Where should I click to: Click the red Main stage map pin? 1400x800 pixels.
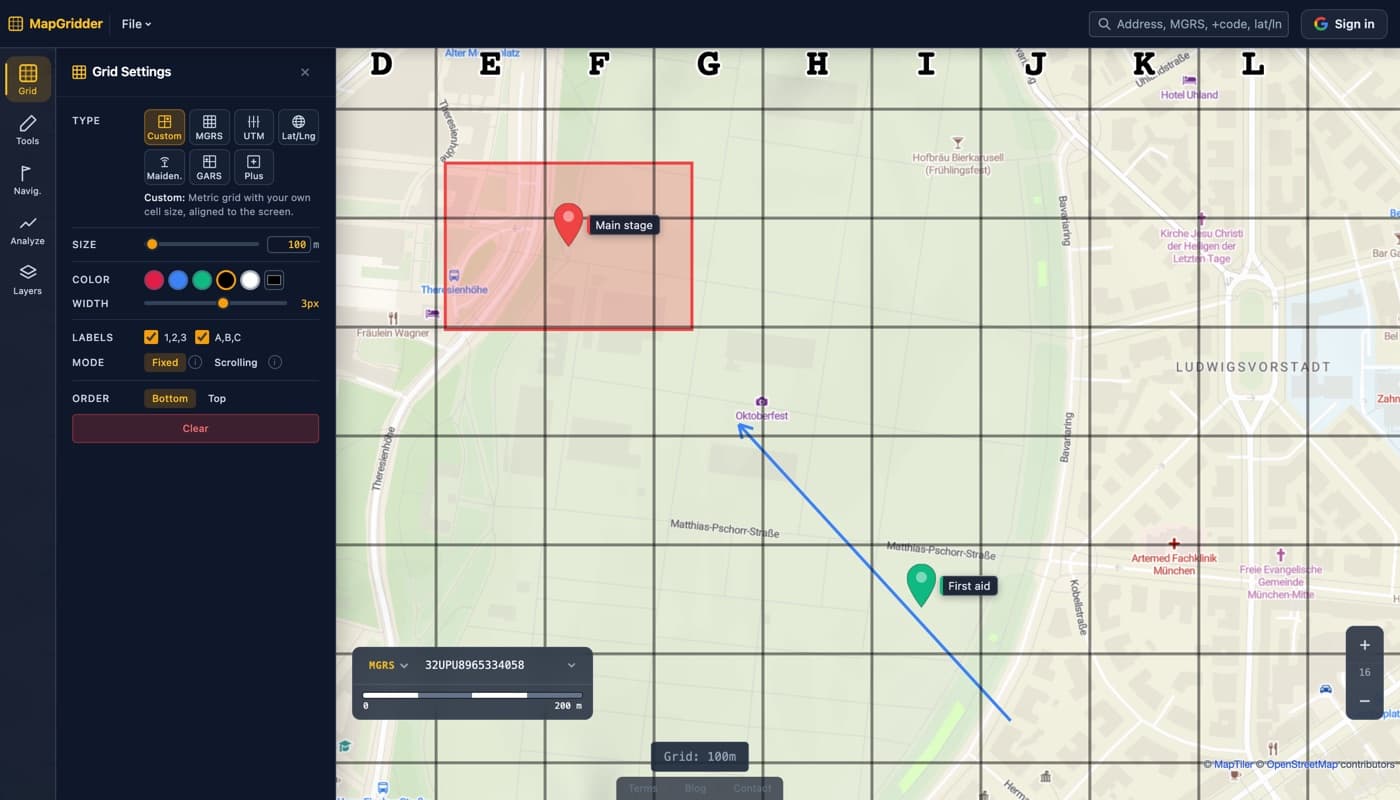tap(568, 224)
